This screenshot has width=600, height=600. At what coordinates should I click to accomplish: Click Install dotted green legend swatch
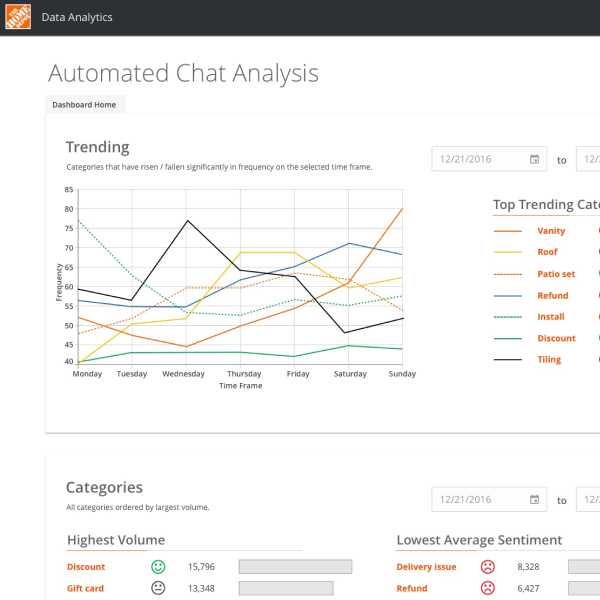(x=508, y=317)
